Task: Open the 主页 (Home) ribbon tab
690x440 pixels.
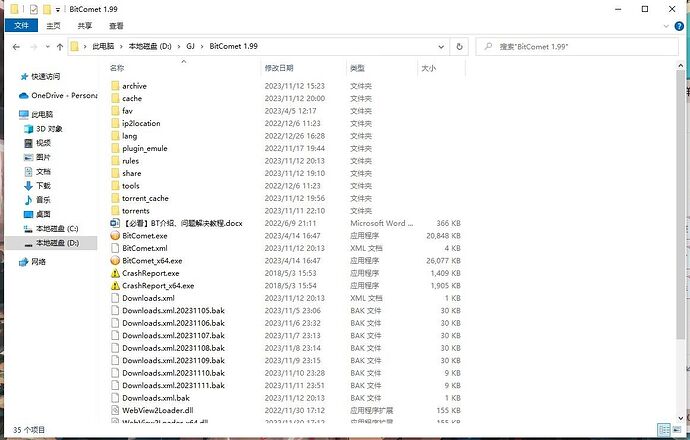Action: (x=54, y=26)
